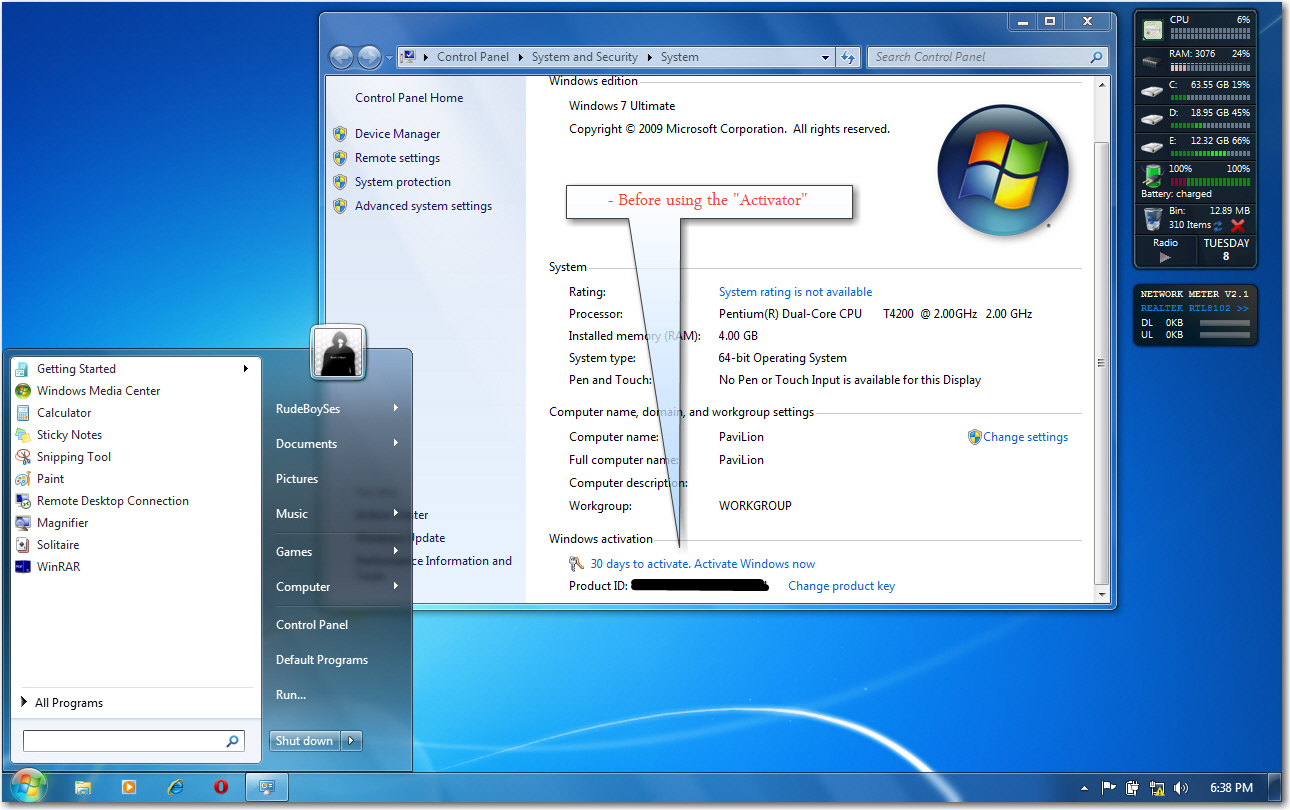Expand the Shut down options arrow
This screenshot has width=1290, height=810.
pyautogui.click(x=350, y=740)
